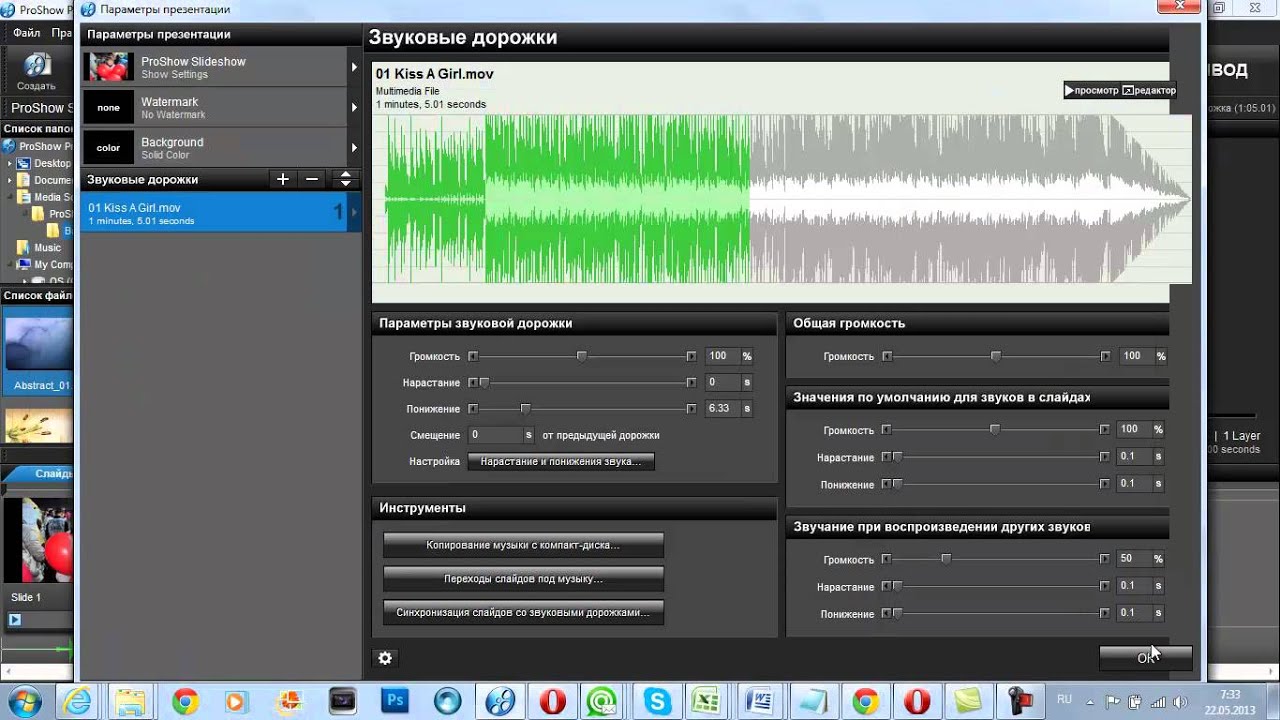This screenshot has width=1280, height=720.
Task: Expand the Background section arrow
Action: pos(354,147)
